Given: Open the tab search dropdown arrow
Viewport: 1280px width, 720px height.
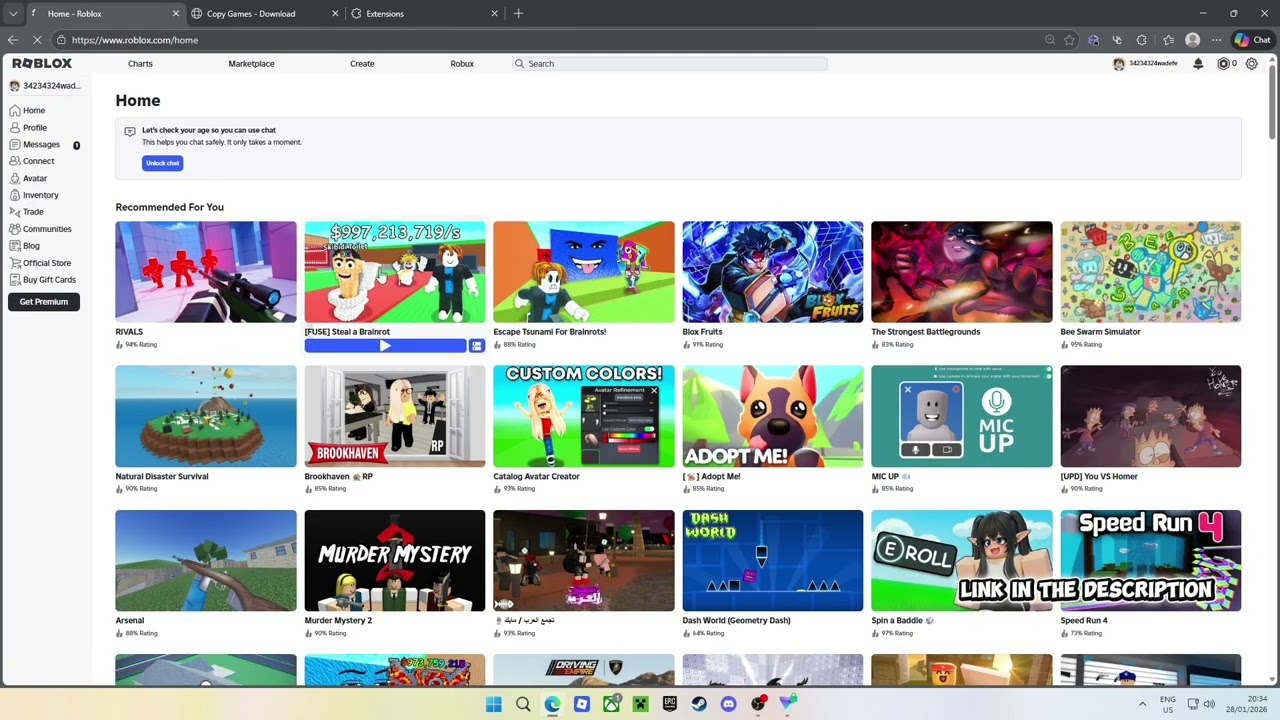Looking at the screenshot, I should point(13,14).
